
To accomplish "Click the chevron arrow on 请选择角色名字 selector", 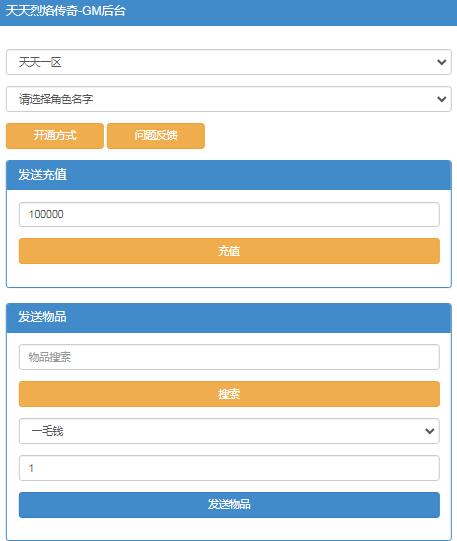I will pos(441,99).
